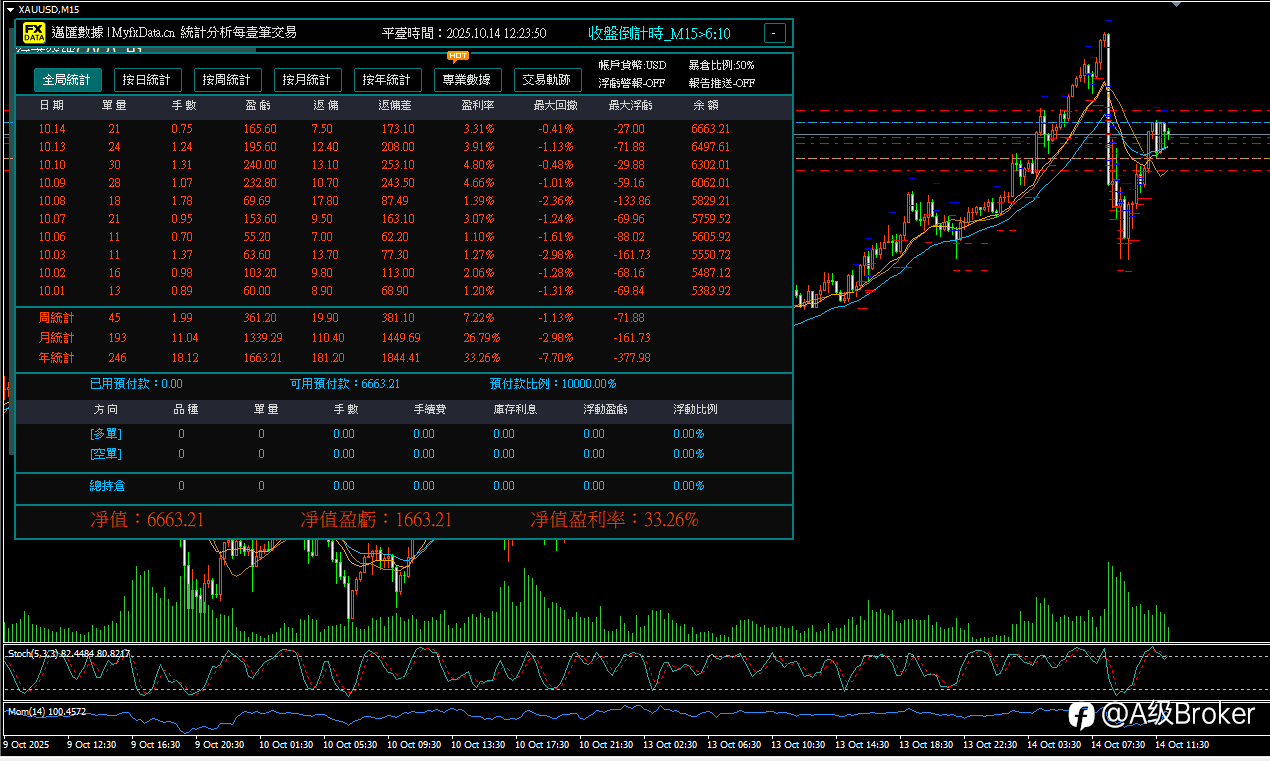Expand the XAUUSD,M15 chart title arrow
The width and height of the screenshot is (1270, 761).
[10, 9]
